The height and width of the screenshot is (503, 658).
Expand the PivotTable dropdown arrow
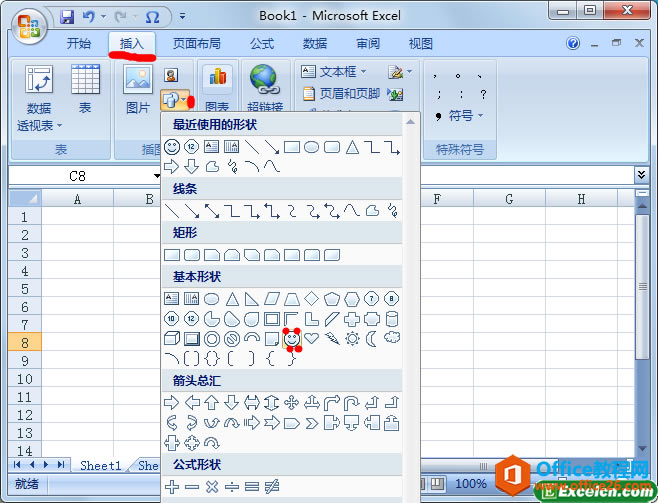59,125
